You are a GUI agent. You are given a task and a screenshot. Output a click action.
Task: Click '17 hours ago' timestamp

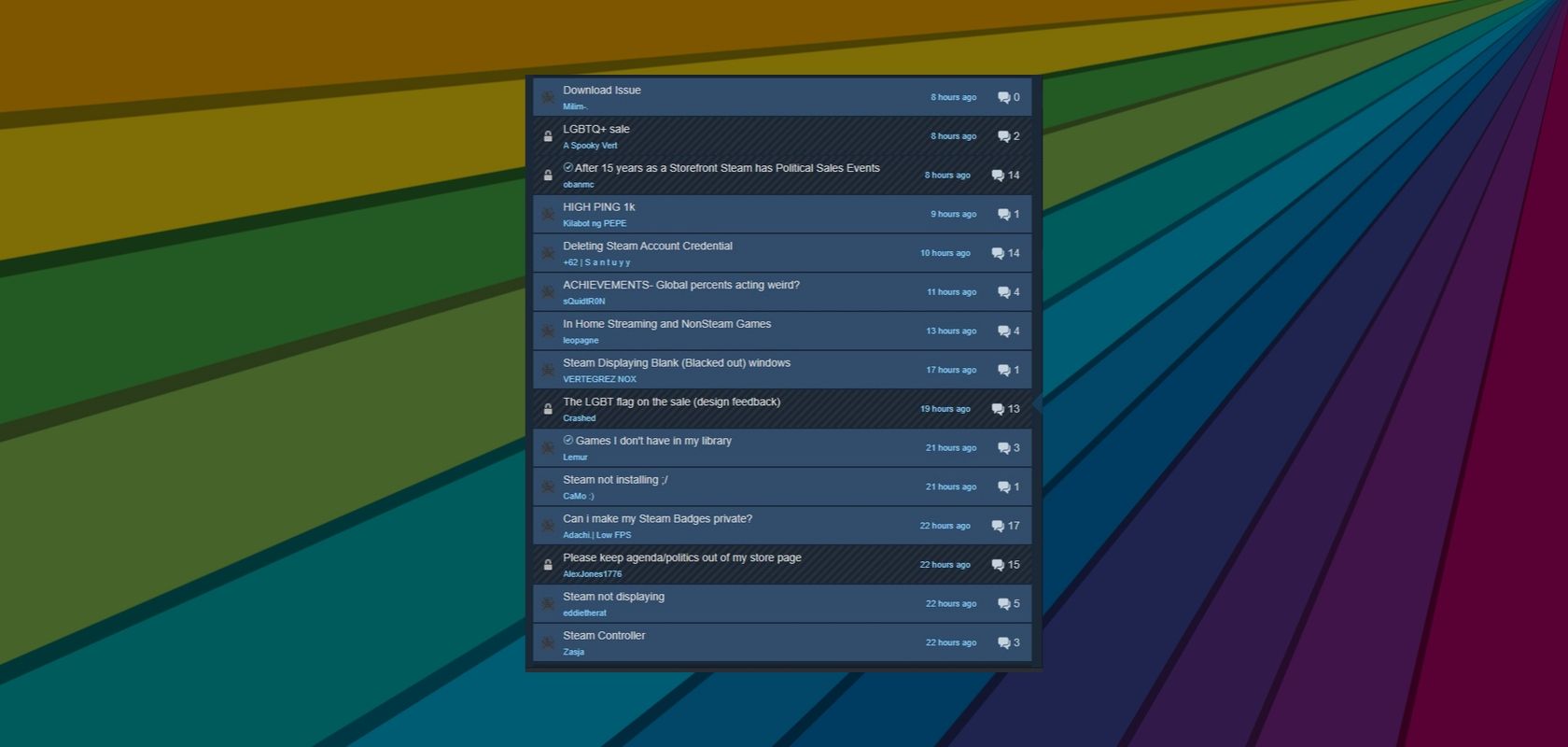pyautogui.click(x=951, y=370)
